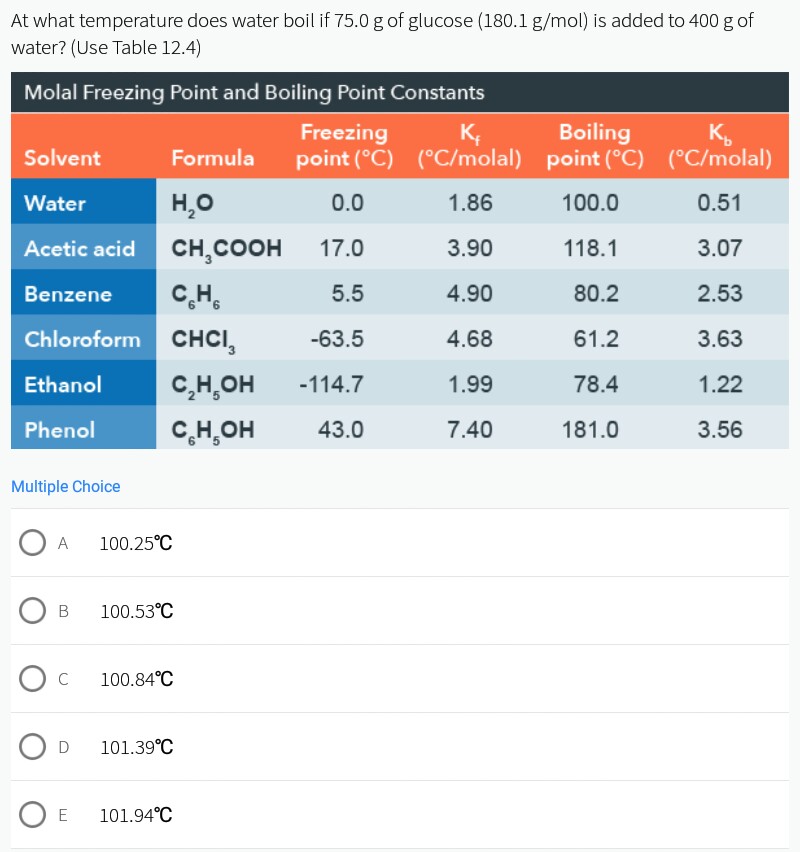The height and width of the screenshot is (852, 800).
Task: Click the Boiling point column header
Action: [595, 146]
